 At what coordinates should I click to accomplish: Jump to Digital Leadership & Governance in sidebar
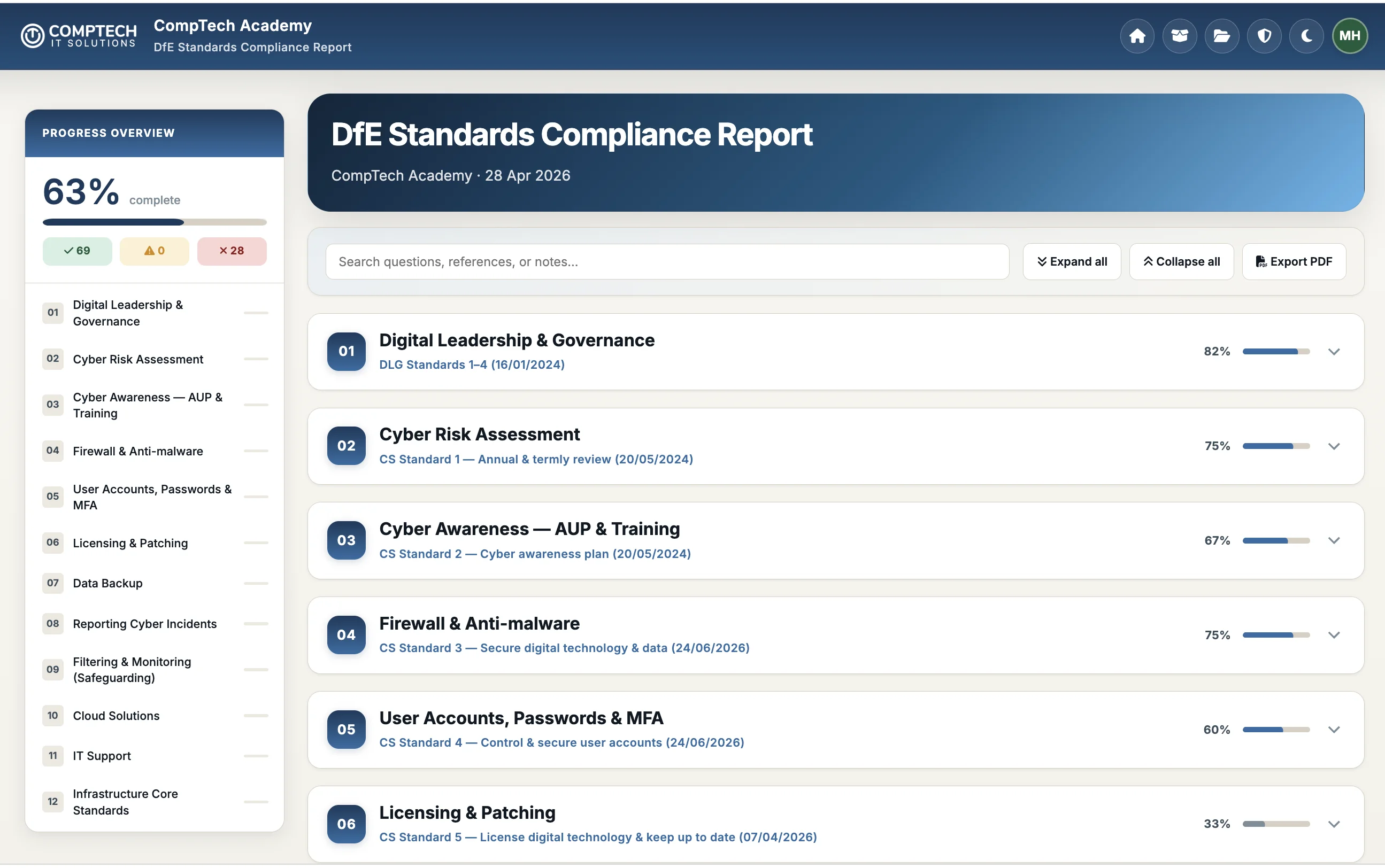155,313
